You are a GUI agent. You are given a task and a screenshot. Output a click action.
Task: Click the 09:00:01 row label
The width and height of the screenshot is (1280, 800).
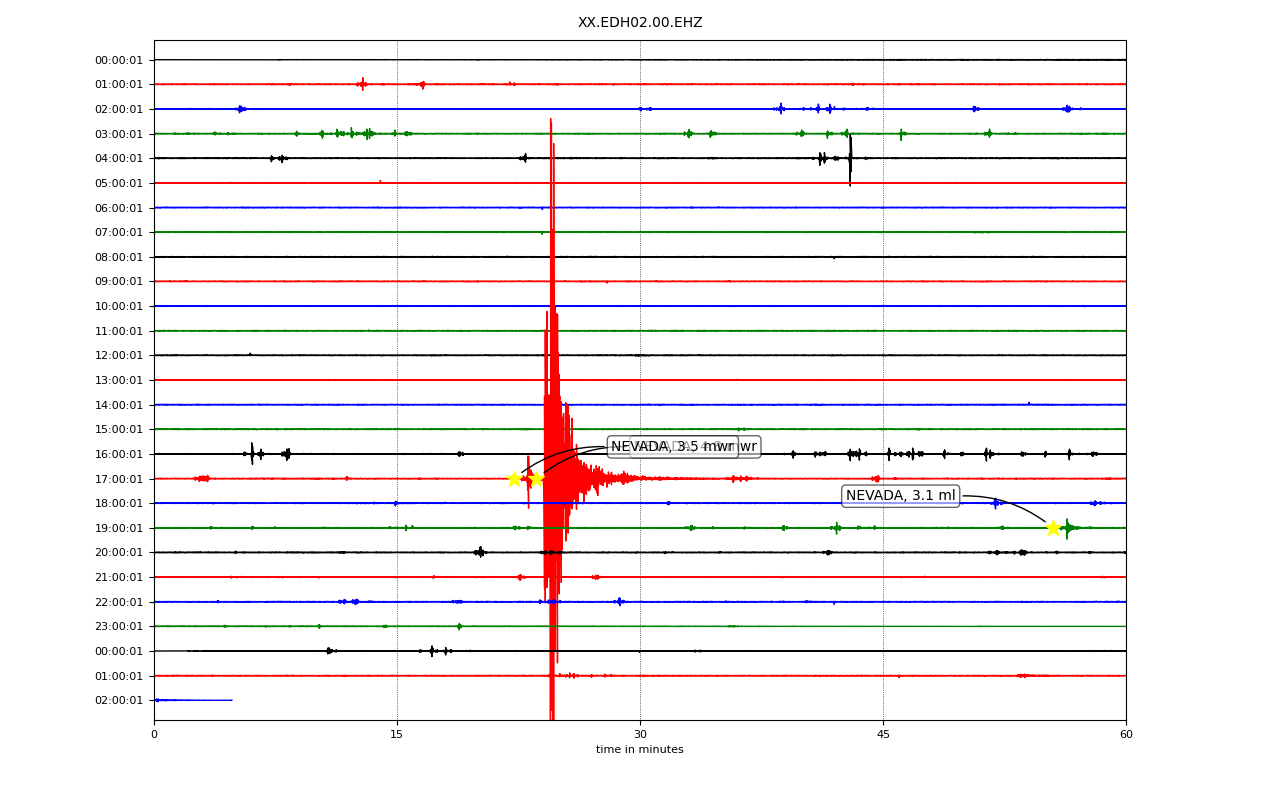[x=119, y=281]
